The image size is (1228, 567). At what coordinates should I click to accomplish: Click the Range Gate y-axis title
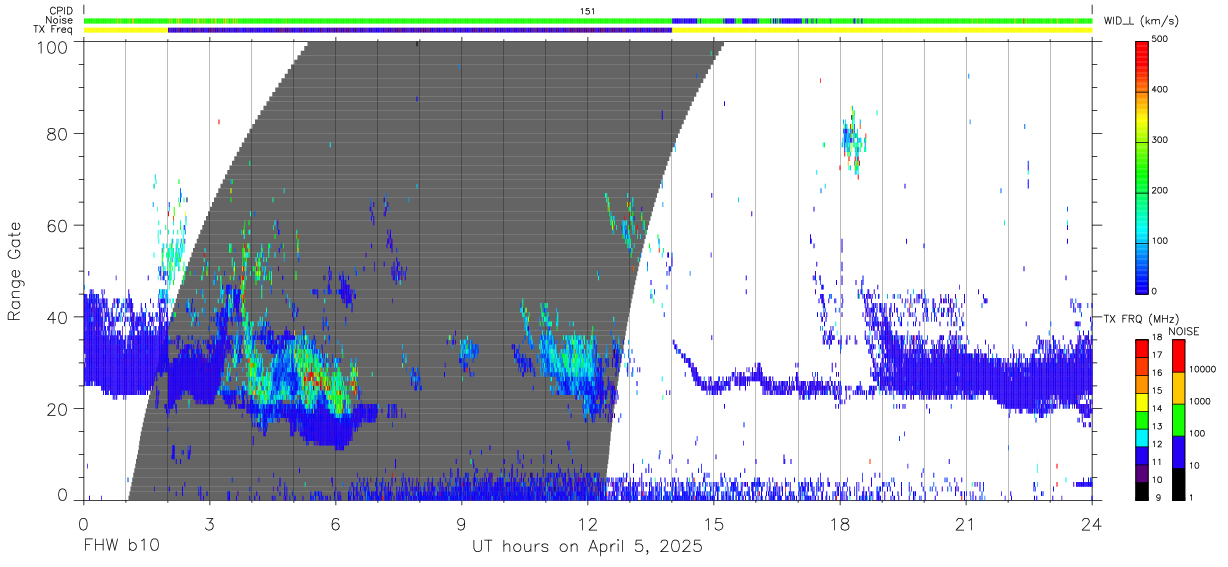pyautogui.click(x=16, y=271)
